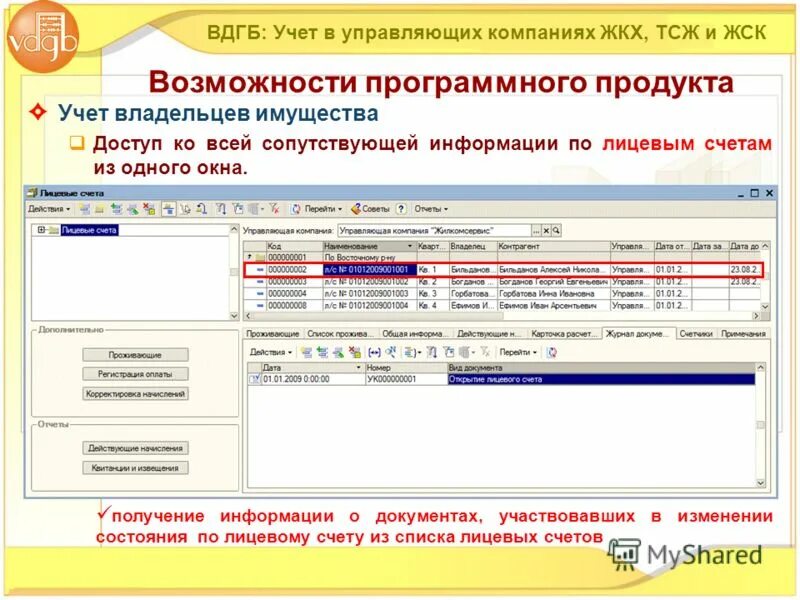Select the Copy row icon in documents toolbar

click(x=322, y=354)
